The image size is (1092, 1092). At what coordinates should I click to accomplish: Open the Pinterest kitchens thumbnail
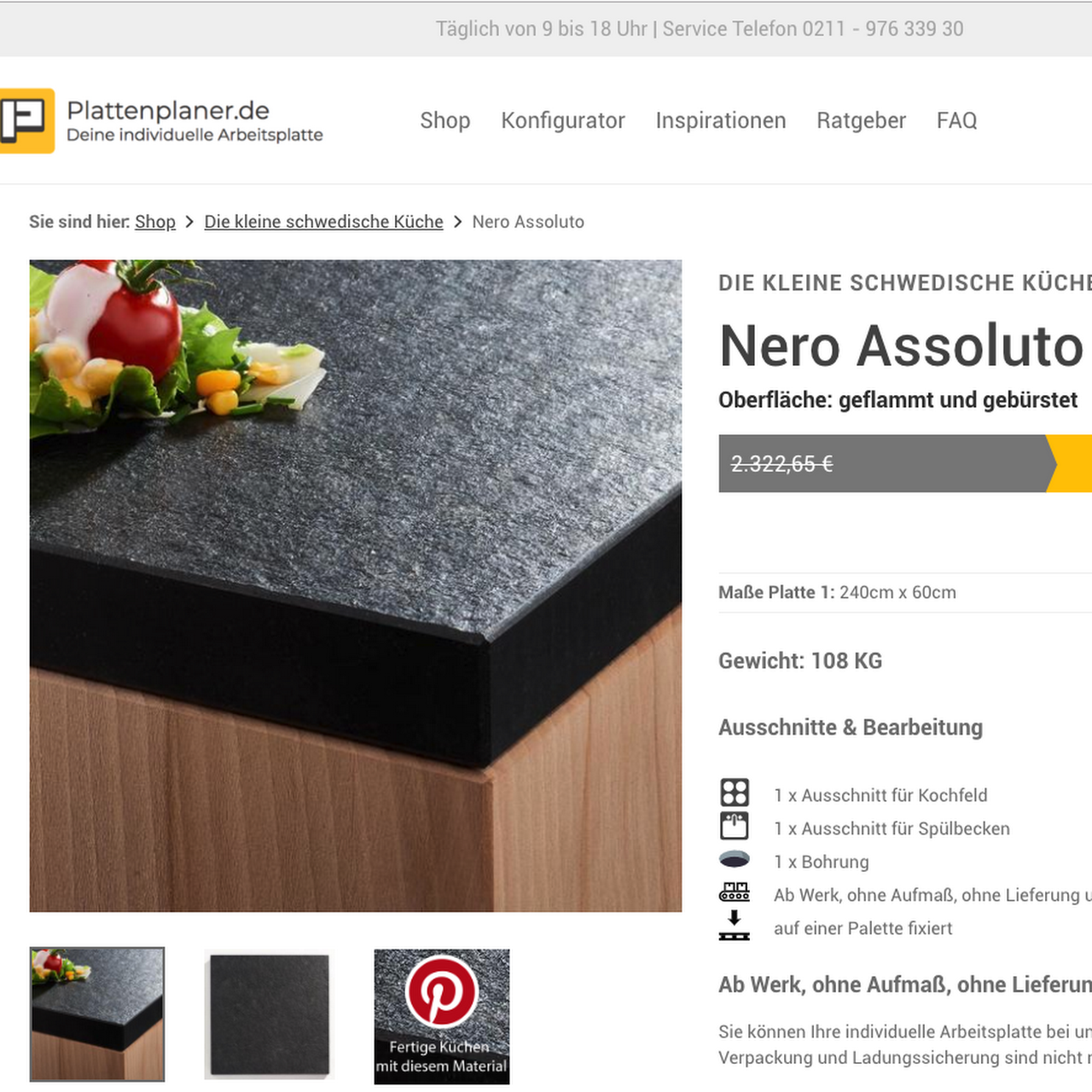[x=442, y=1016]
